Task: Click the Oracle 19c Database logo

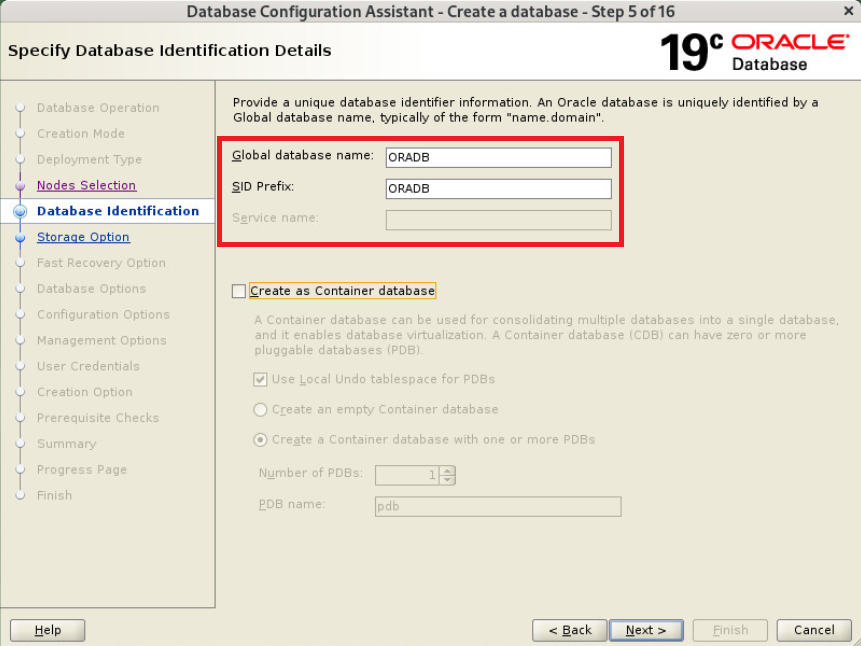Action: (755, 52)
